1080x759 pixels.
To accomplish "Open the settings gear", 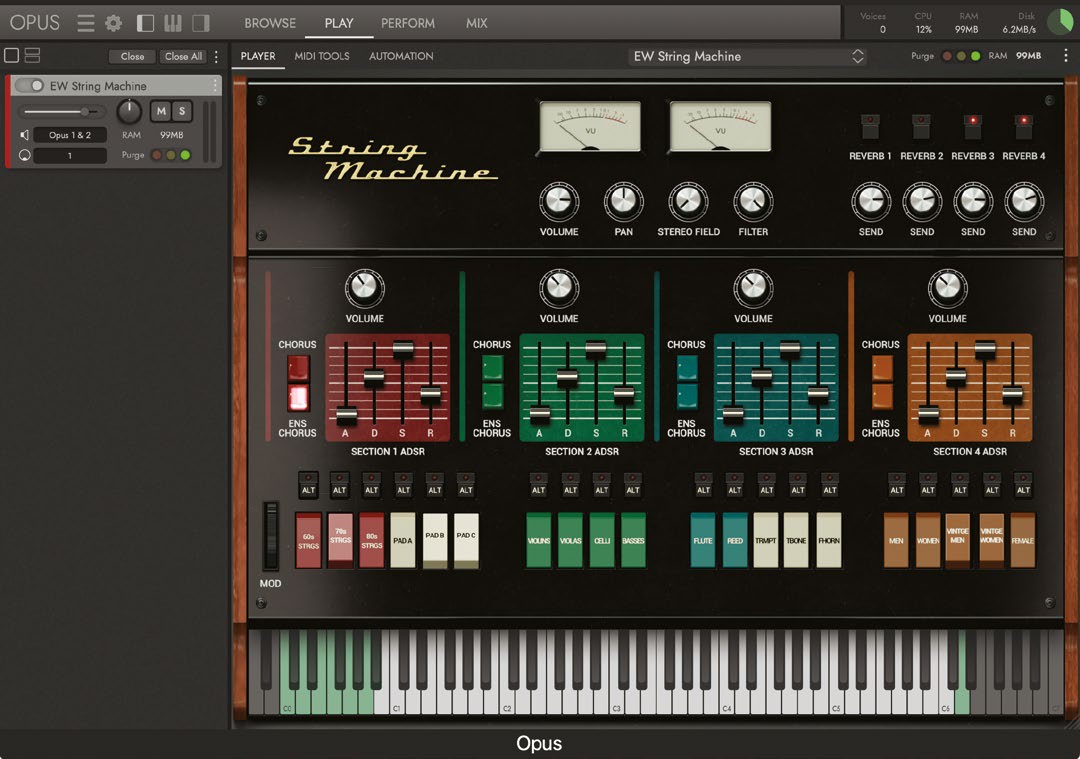I will point(114,23).
